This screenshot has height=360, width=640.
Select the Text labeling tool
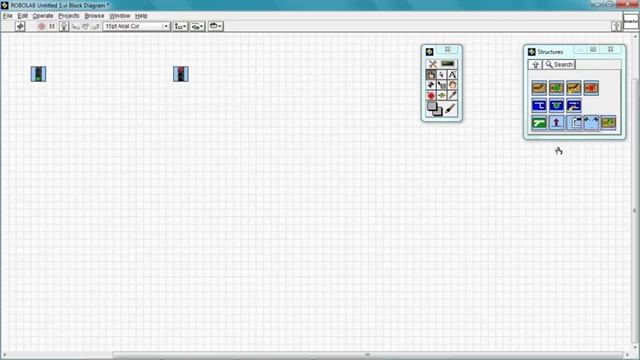[x=452, y=75]
